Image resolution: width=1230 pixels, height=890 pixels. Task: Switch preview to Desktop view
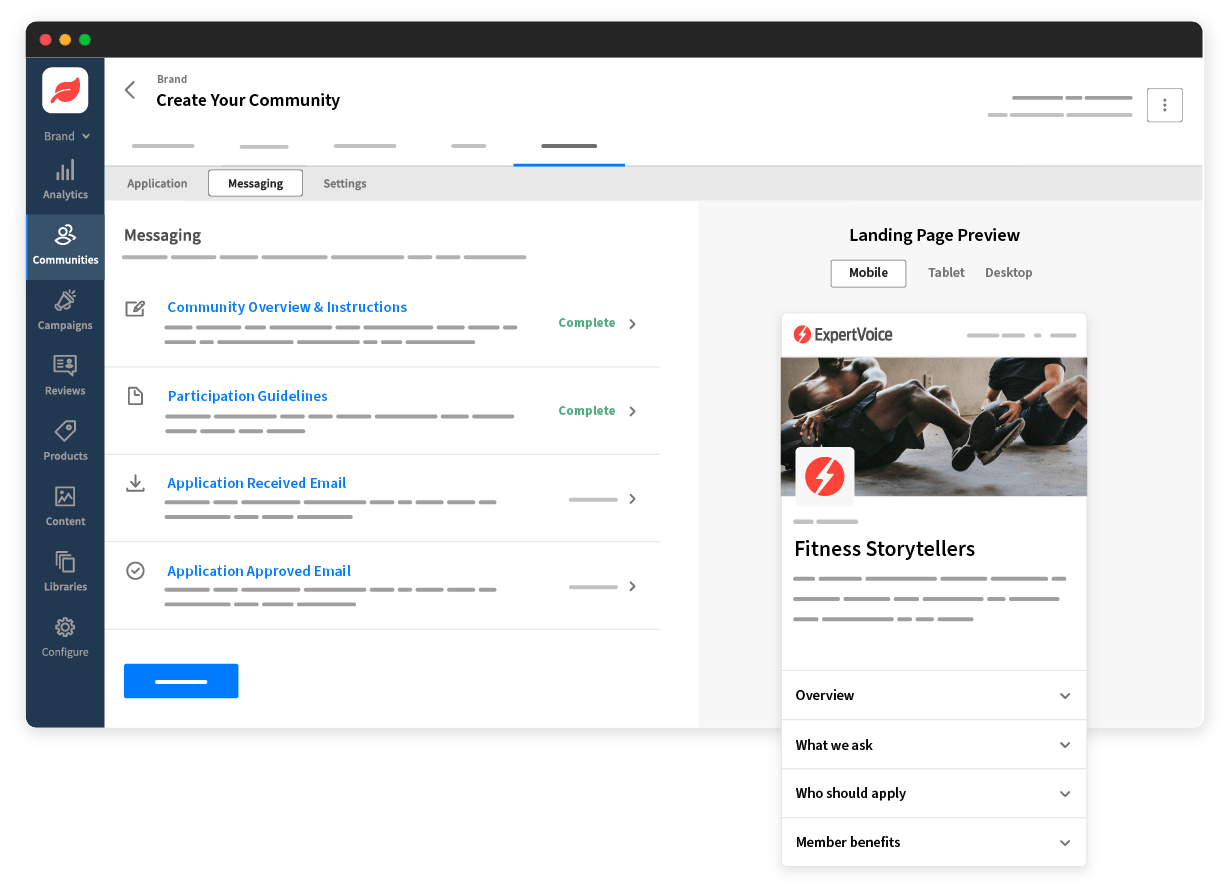coord(1008,272)
